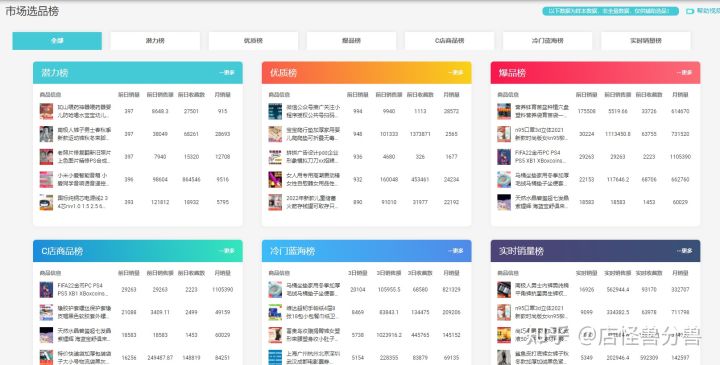Select the 1113450.8 value in 爆品榜
The height and width of the screenshot is (365, 720).
click(618, 134)
